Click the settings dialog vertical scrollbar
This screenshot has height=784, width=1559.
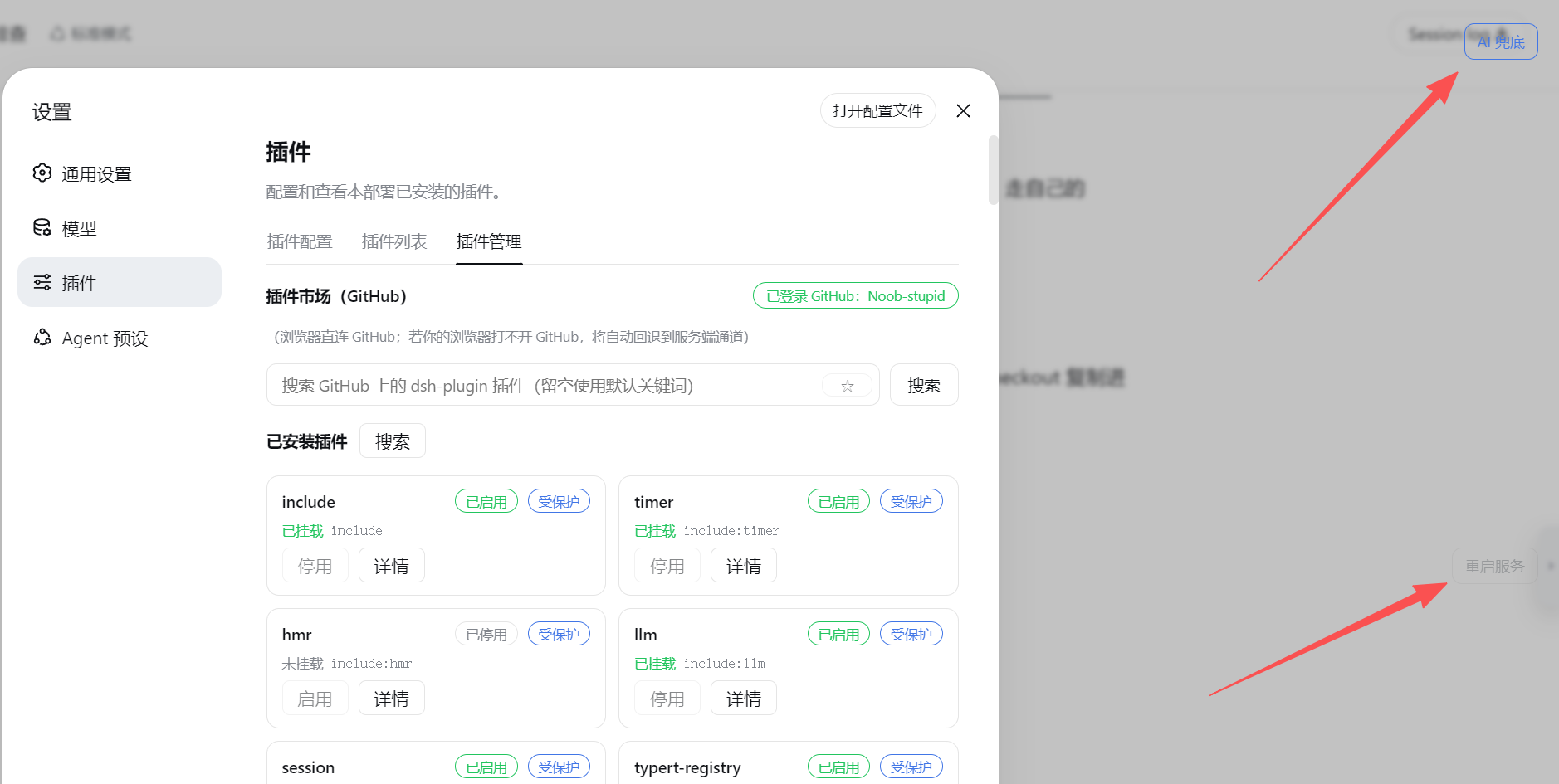pyautogui.click(x=993, y=170)
